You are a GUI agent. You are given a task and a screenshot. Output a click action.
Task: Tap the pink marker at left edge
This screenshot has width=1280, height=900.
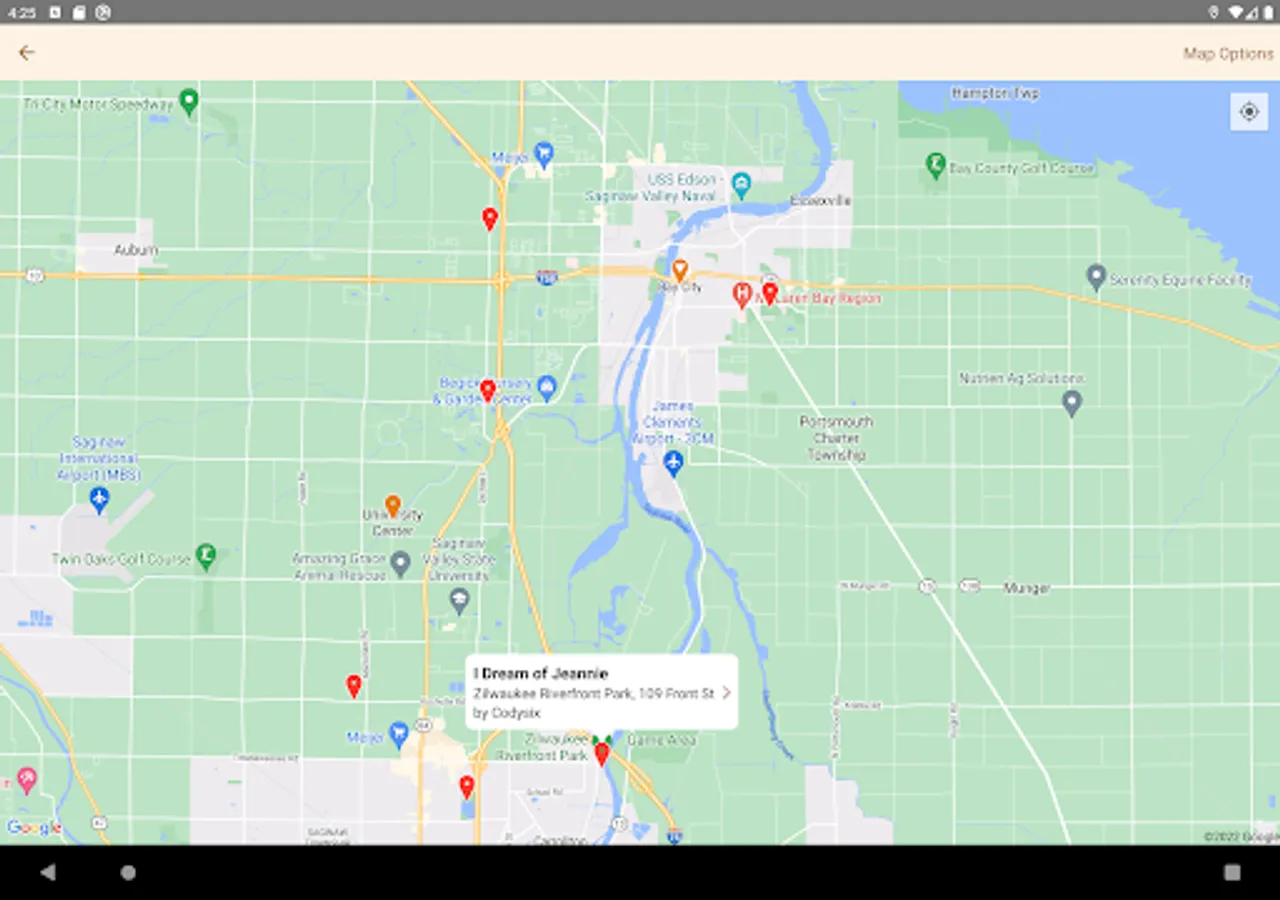27,780
